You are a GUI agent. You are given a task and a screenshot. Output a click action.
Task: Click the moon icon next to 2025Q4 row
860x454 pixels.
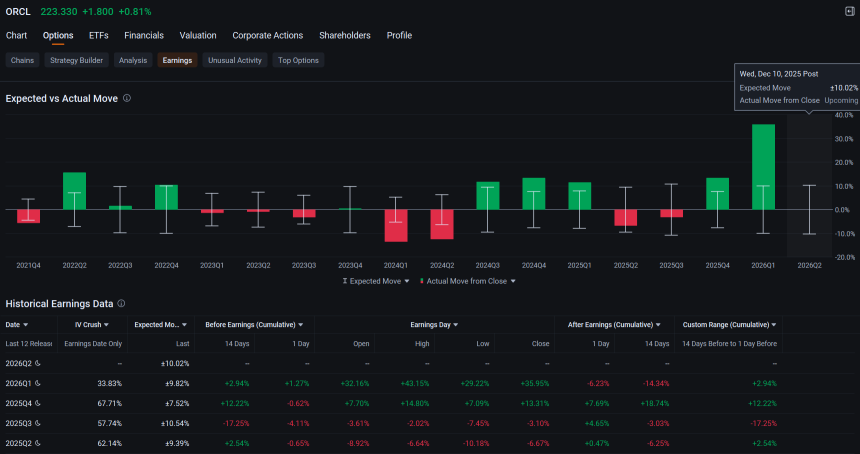click(x=38, y=403)
